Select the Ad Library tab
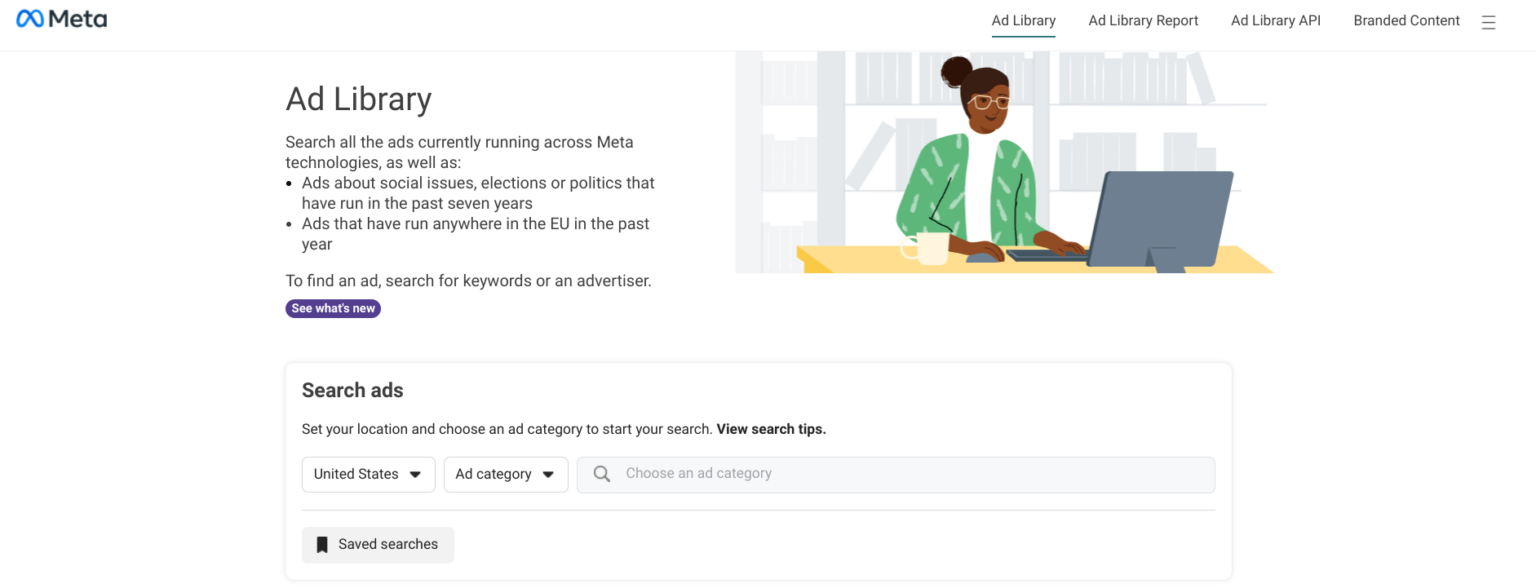This screenshot has width=1536, height=588. coord(1023,20)
